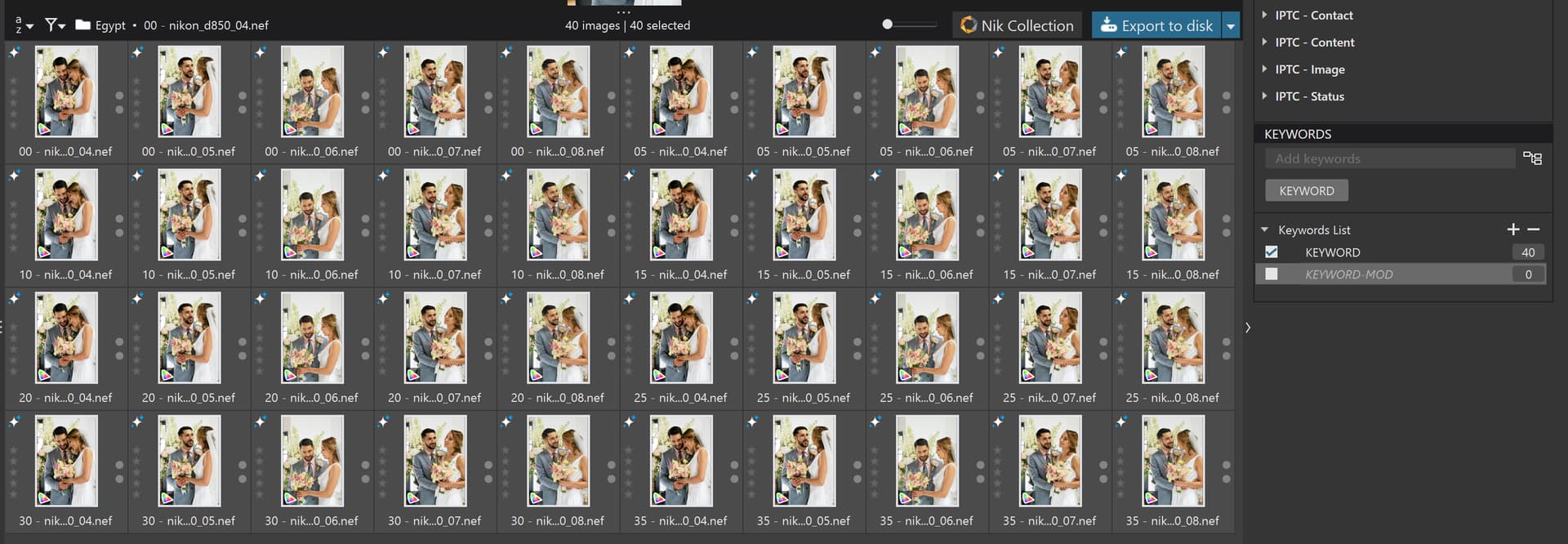Toggle the top status dot on 00 - nik...0_06.nef
Viewport: 1568px width, 544px height.
click(365, 96)
